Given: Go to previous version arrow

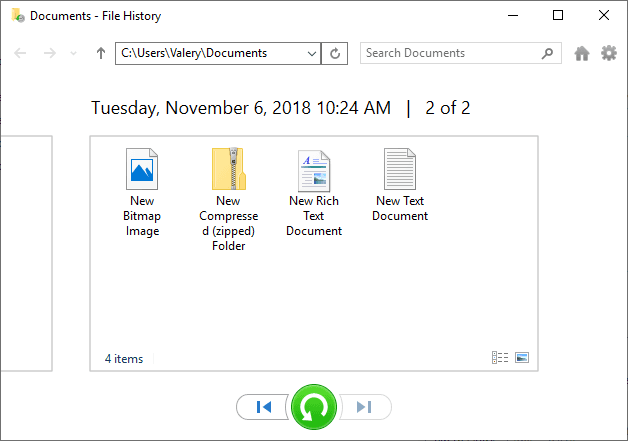Looking at the screenshot, I should (x=263, y=407).
